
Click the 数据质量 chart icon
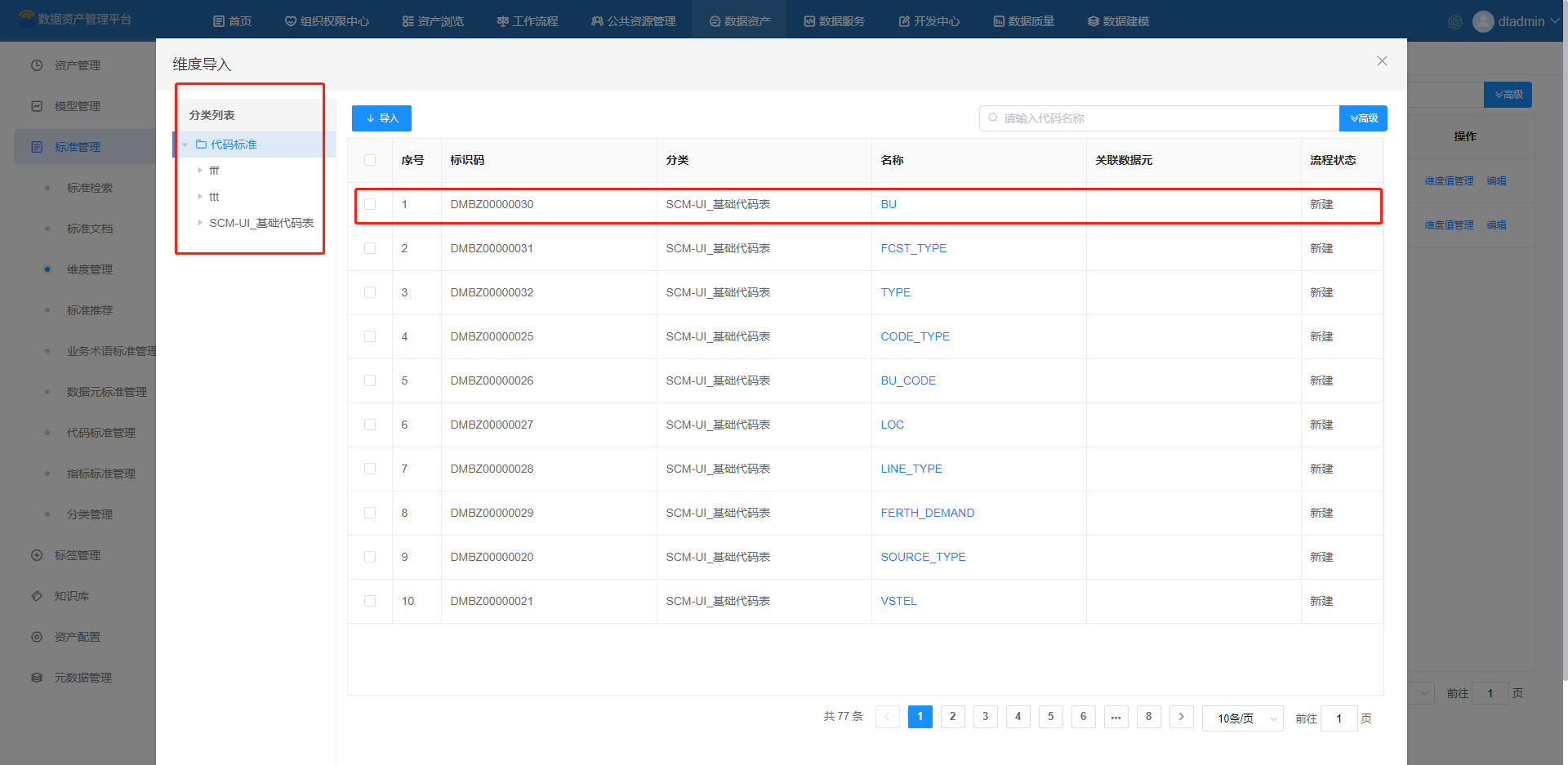999,21
